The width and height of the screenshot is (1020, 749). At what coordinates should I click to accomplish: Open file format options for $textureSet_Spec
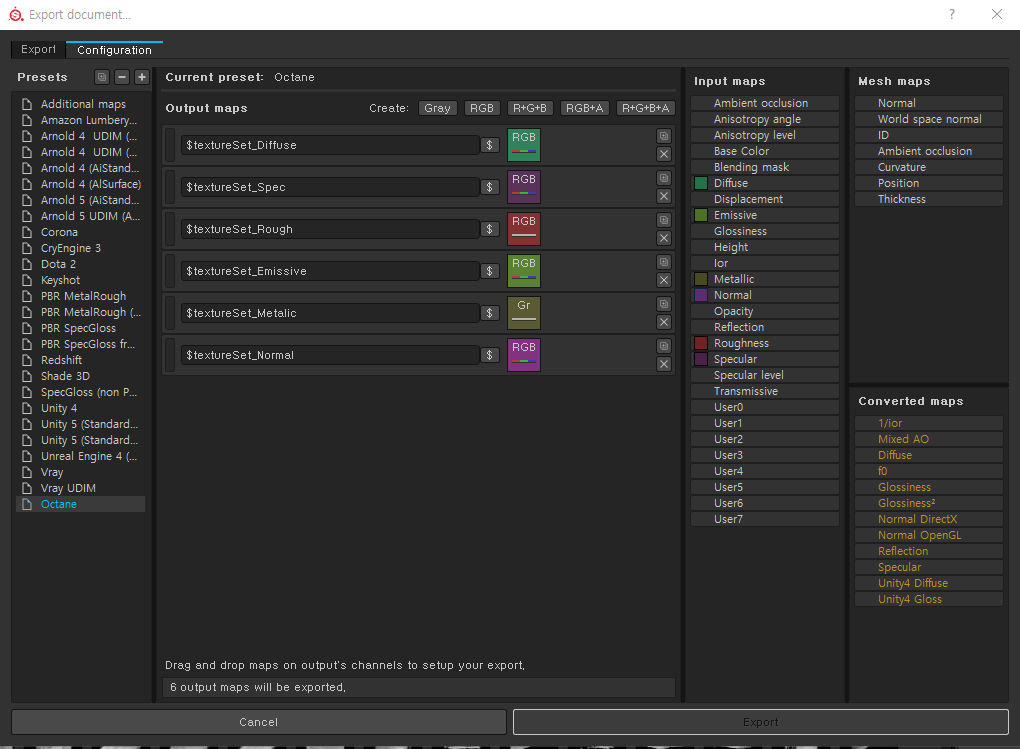pyautogui.click(x=489, y=187)
